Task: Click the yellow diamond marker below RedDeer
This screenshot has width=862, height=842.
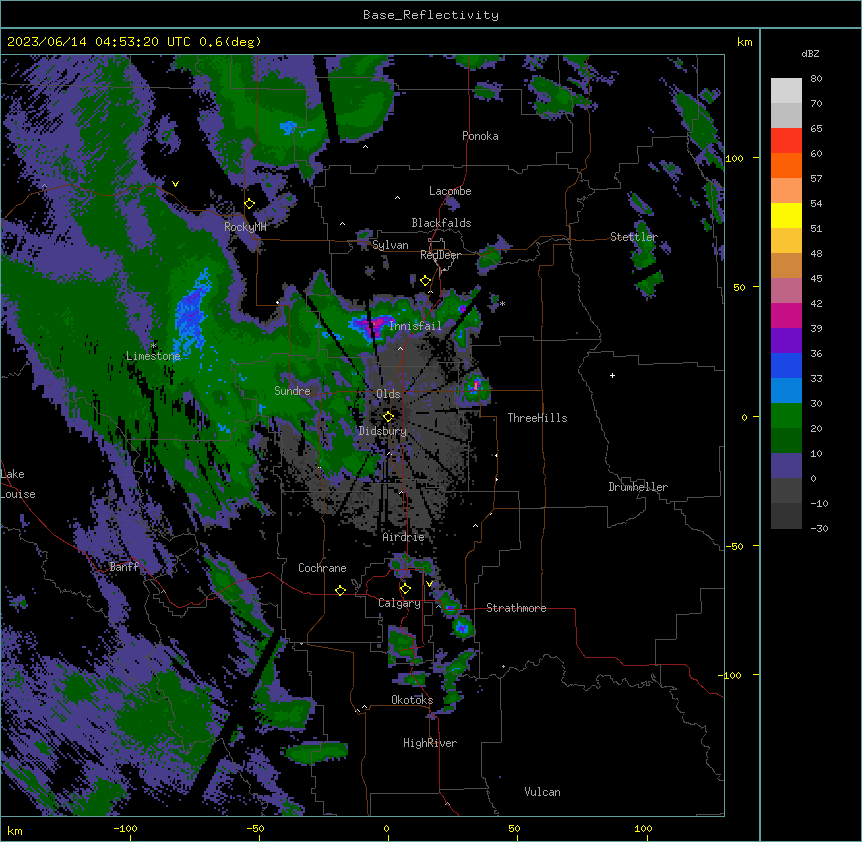Action: point(426,281)
